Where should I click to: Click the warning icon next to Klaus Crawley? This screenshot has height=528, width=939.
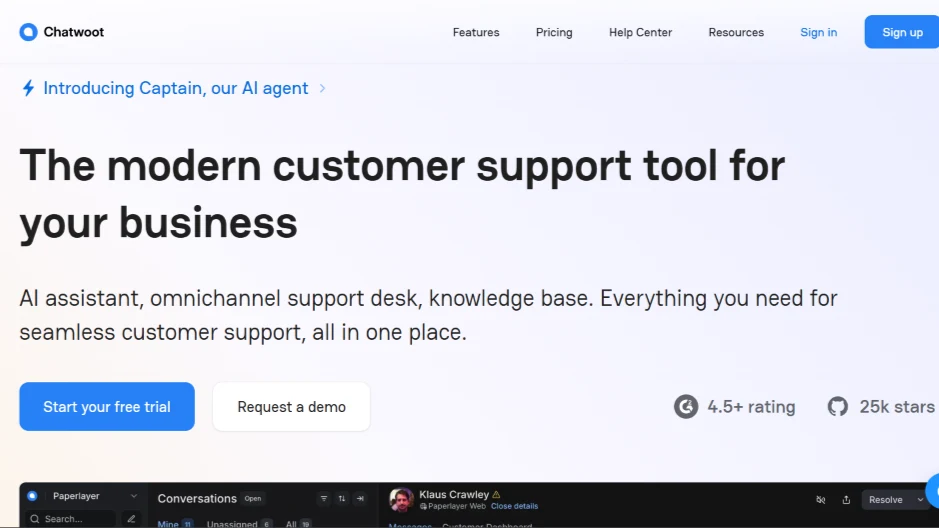click(x=496, y=494)
